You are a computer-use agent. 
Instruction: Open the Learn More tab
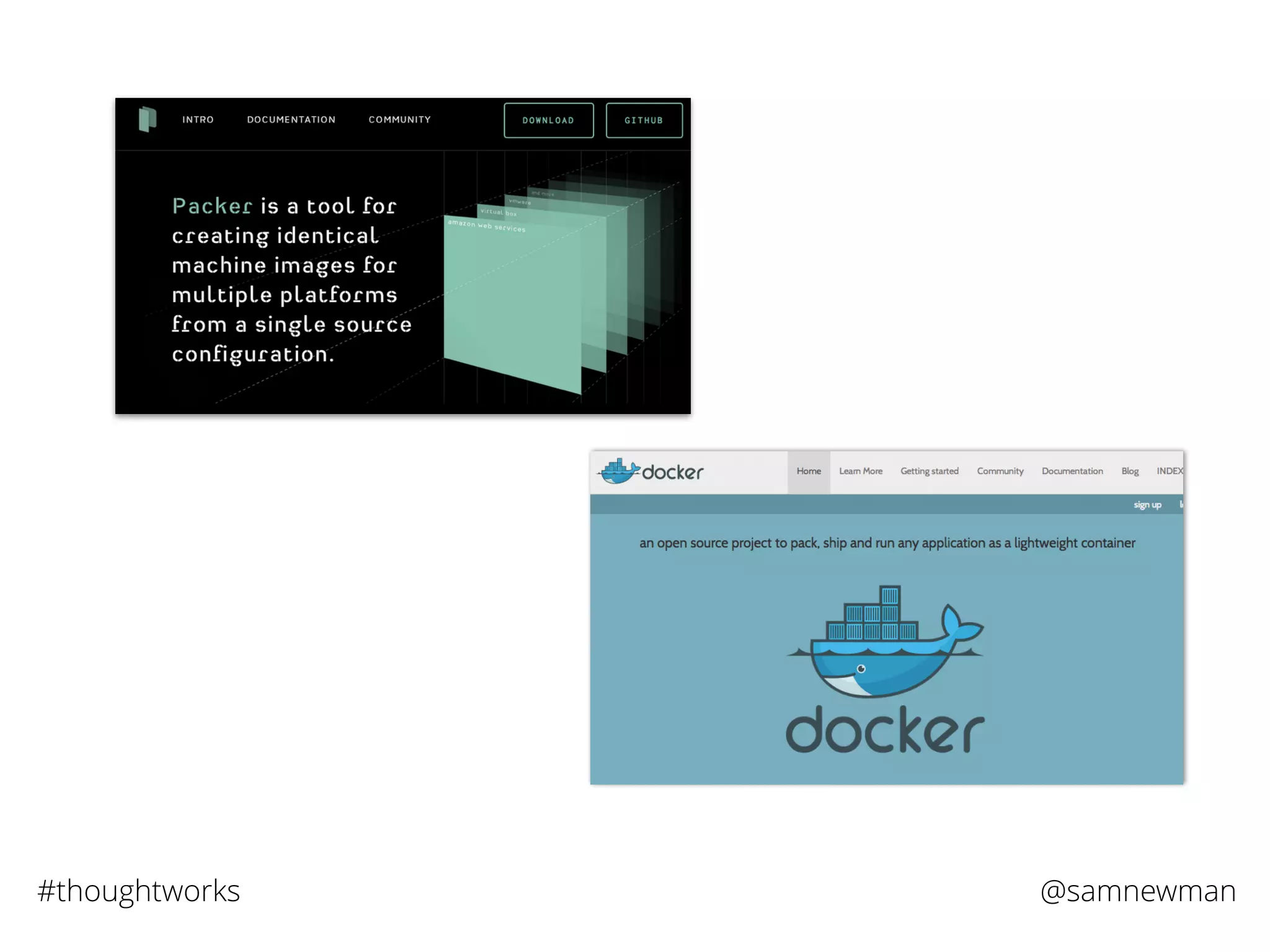point(860,472)
